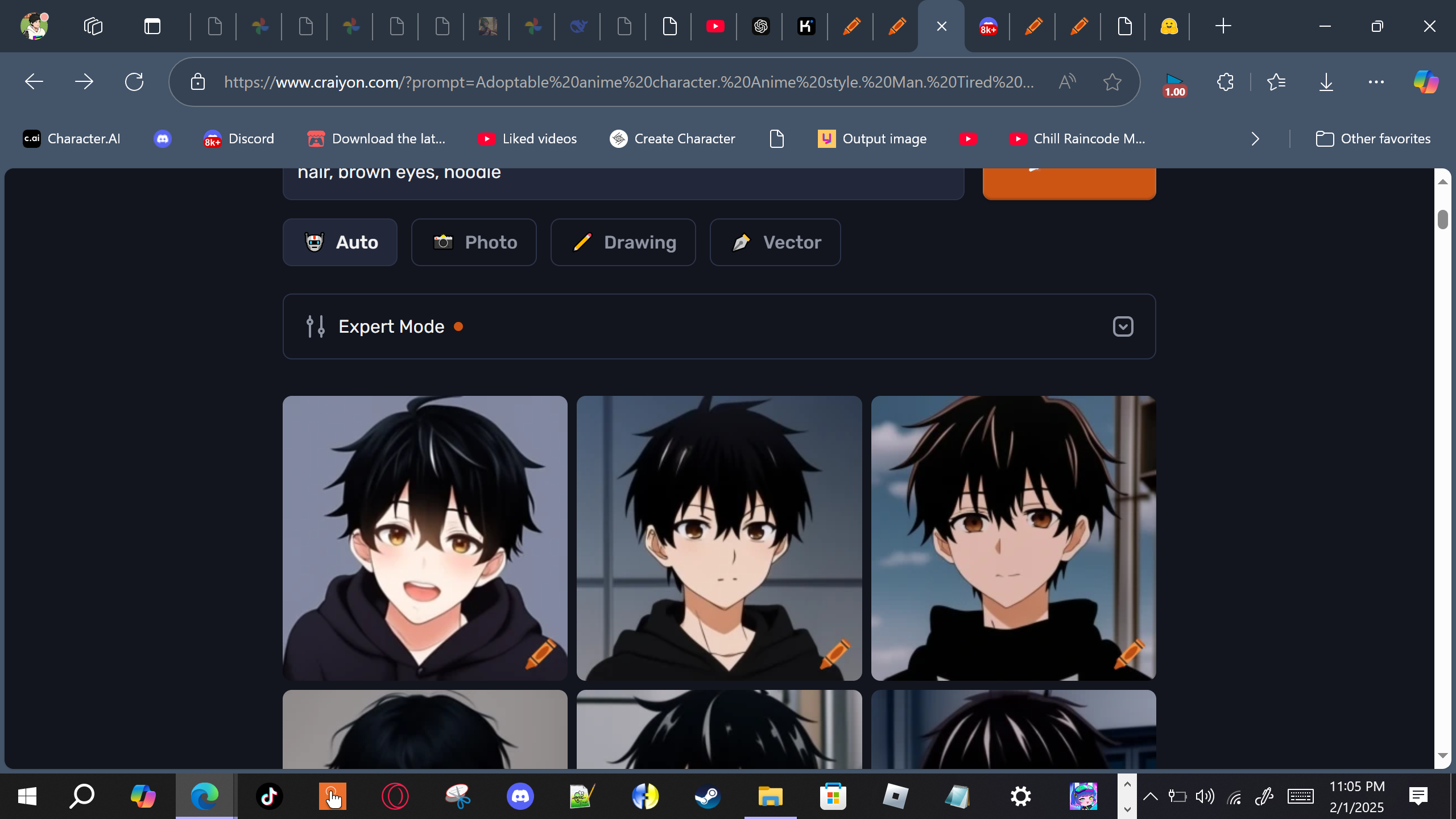
Task: Click the pencil edit icon on second image
Action: click(x=835, y=653)
